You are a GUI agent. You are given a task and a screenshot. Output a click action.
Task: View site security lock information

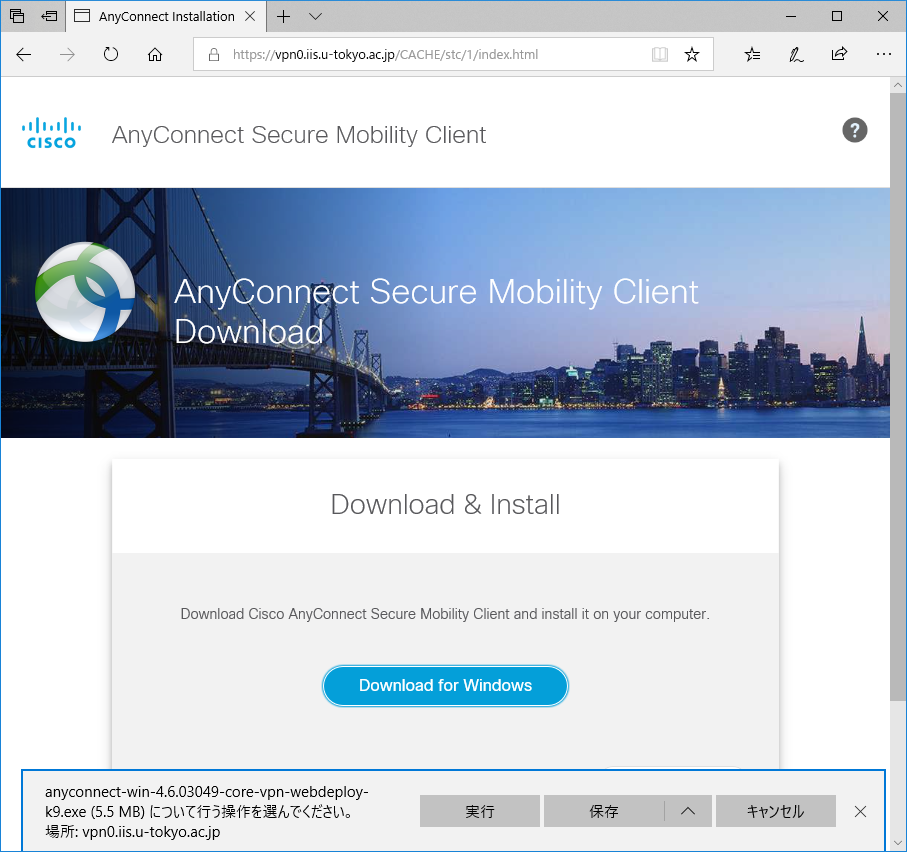pos(213,54)
